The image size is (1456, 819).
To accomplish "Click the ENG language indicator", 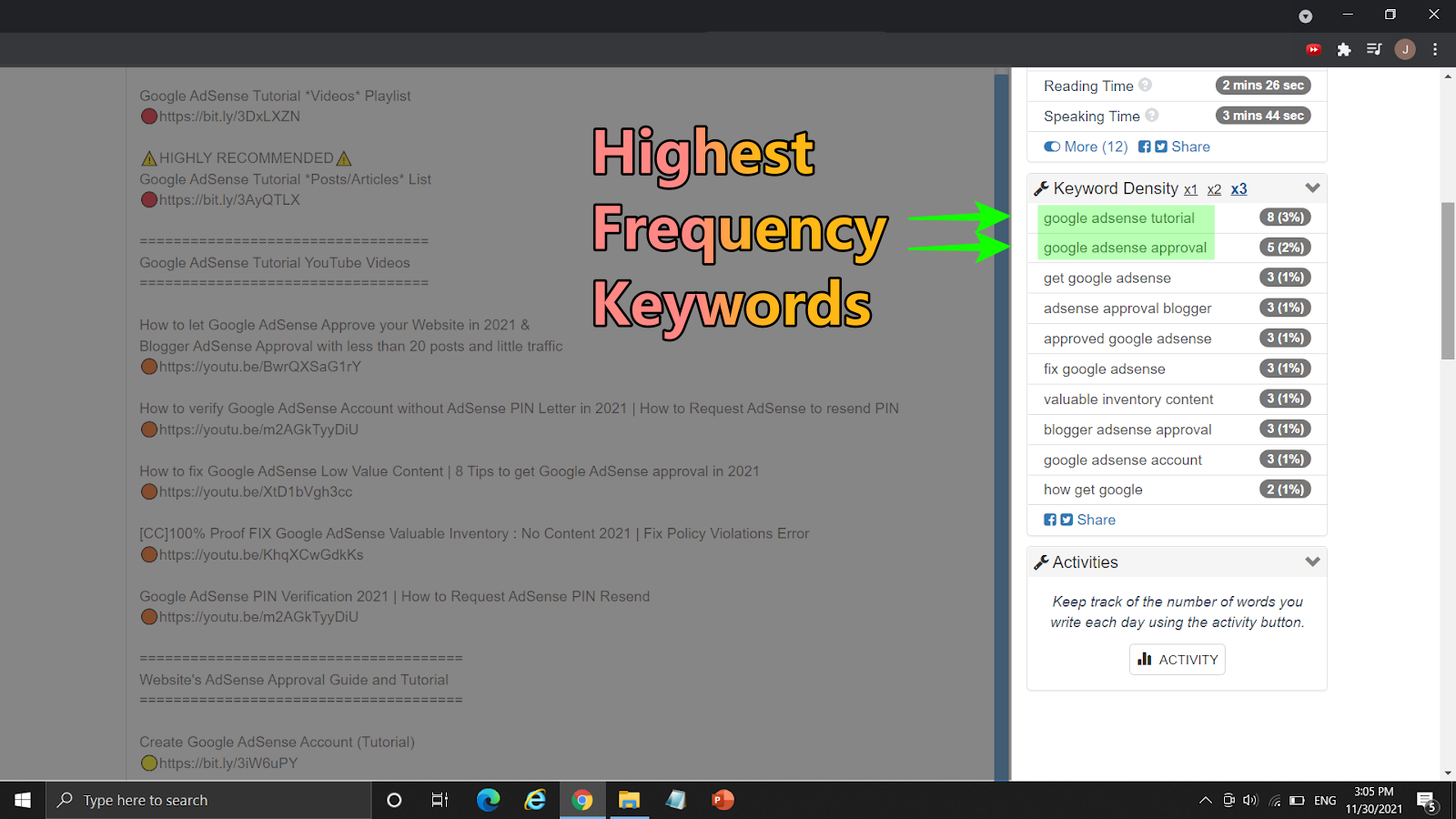I will pos(1325,801).
